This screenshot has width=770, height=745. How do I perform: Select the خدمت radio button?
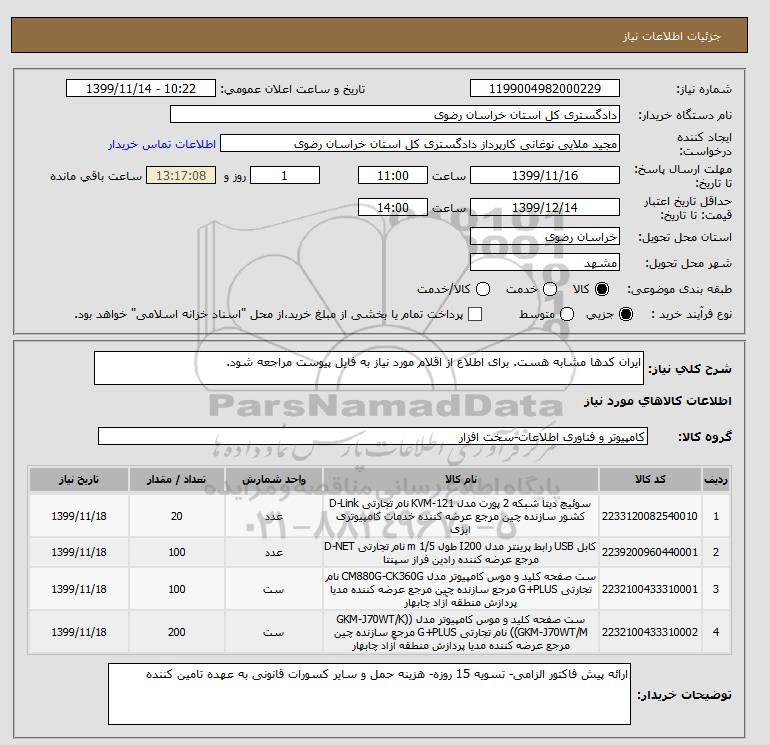550,289
